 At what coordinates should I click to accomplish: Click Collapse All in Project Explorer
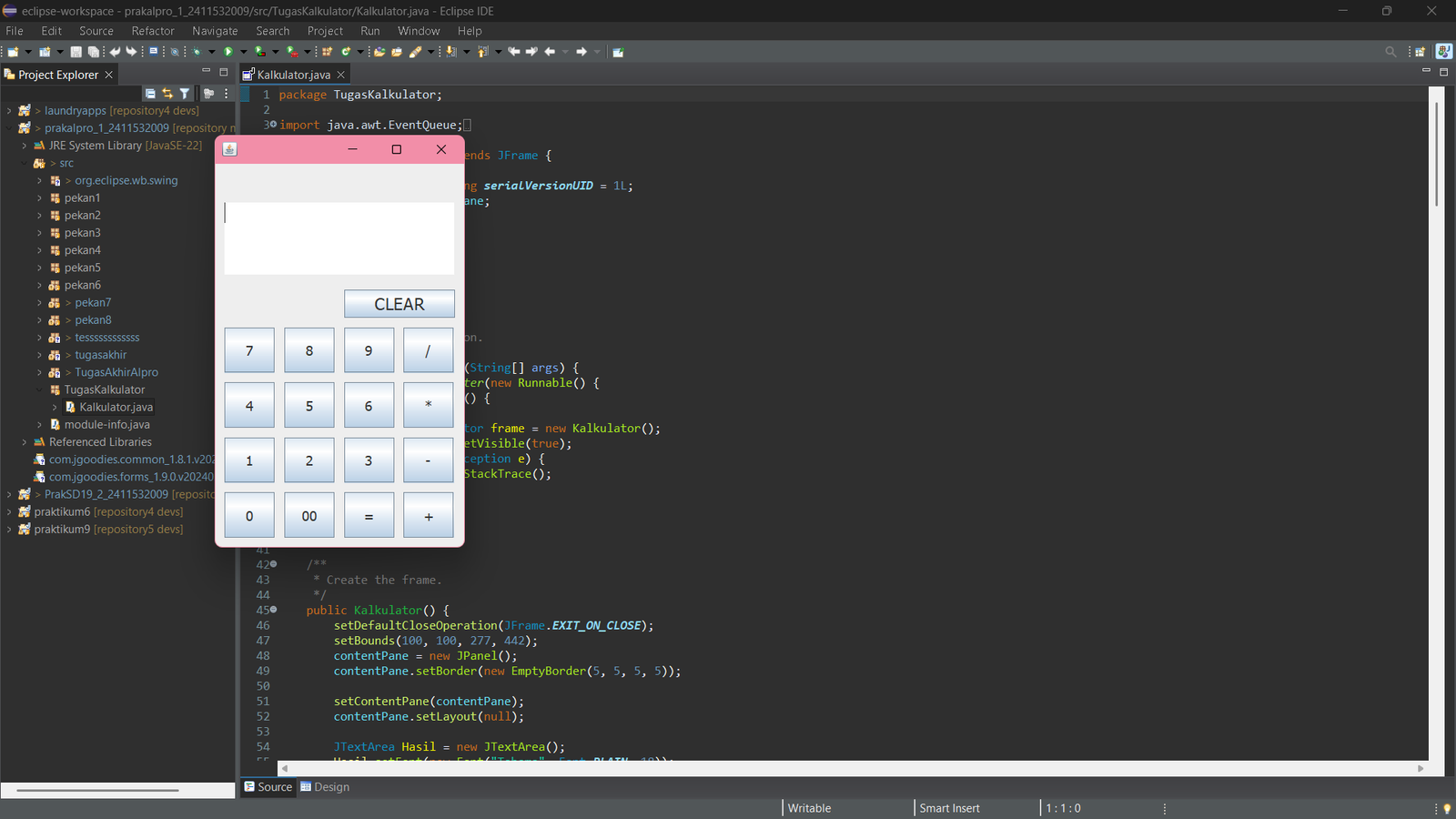(150, 94)
